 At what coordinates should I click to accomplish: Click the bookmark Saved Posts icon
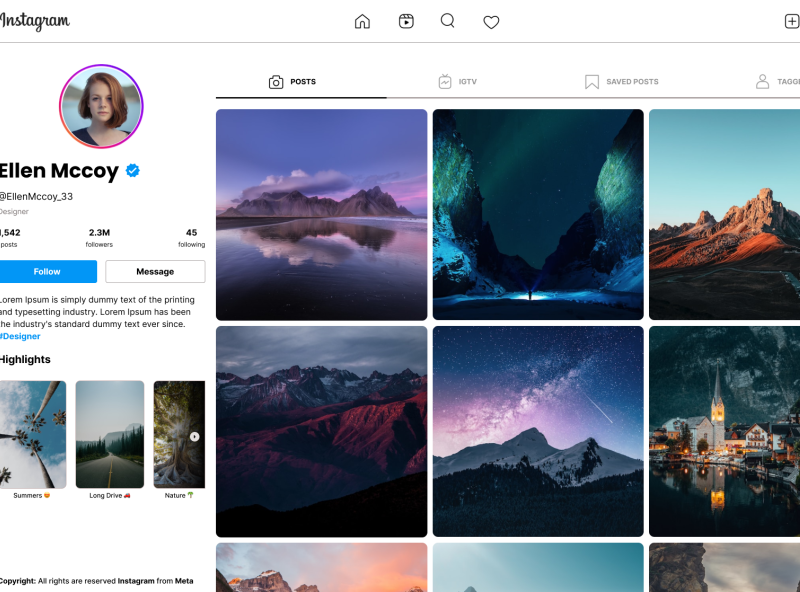[x=592, y=82]
